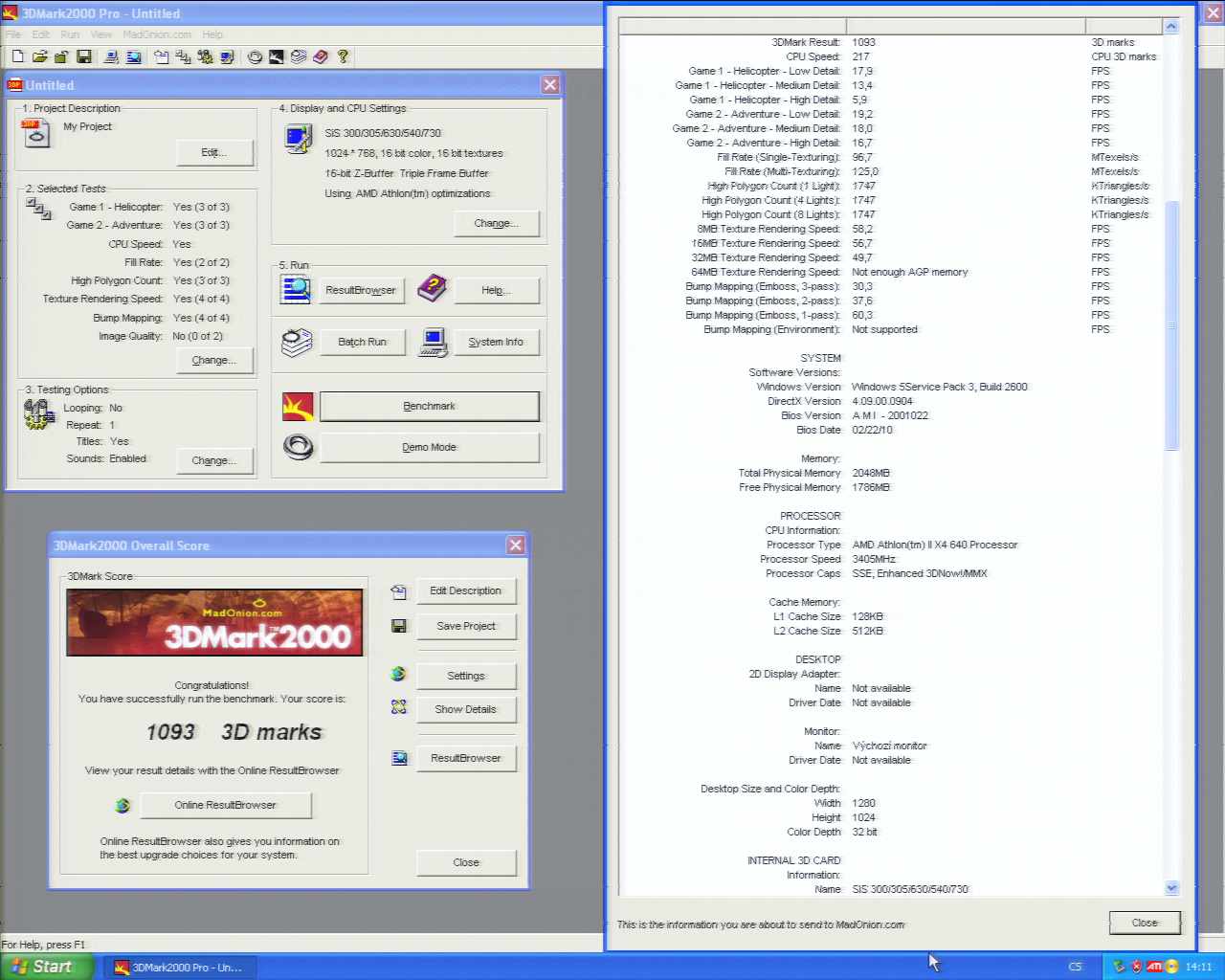Click the red 3DMark icon beside Benchmark
This screenshot has width=1225, height=980.
298,406
